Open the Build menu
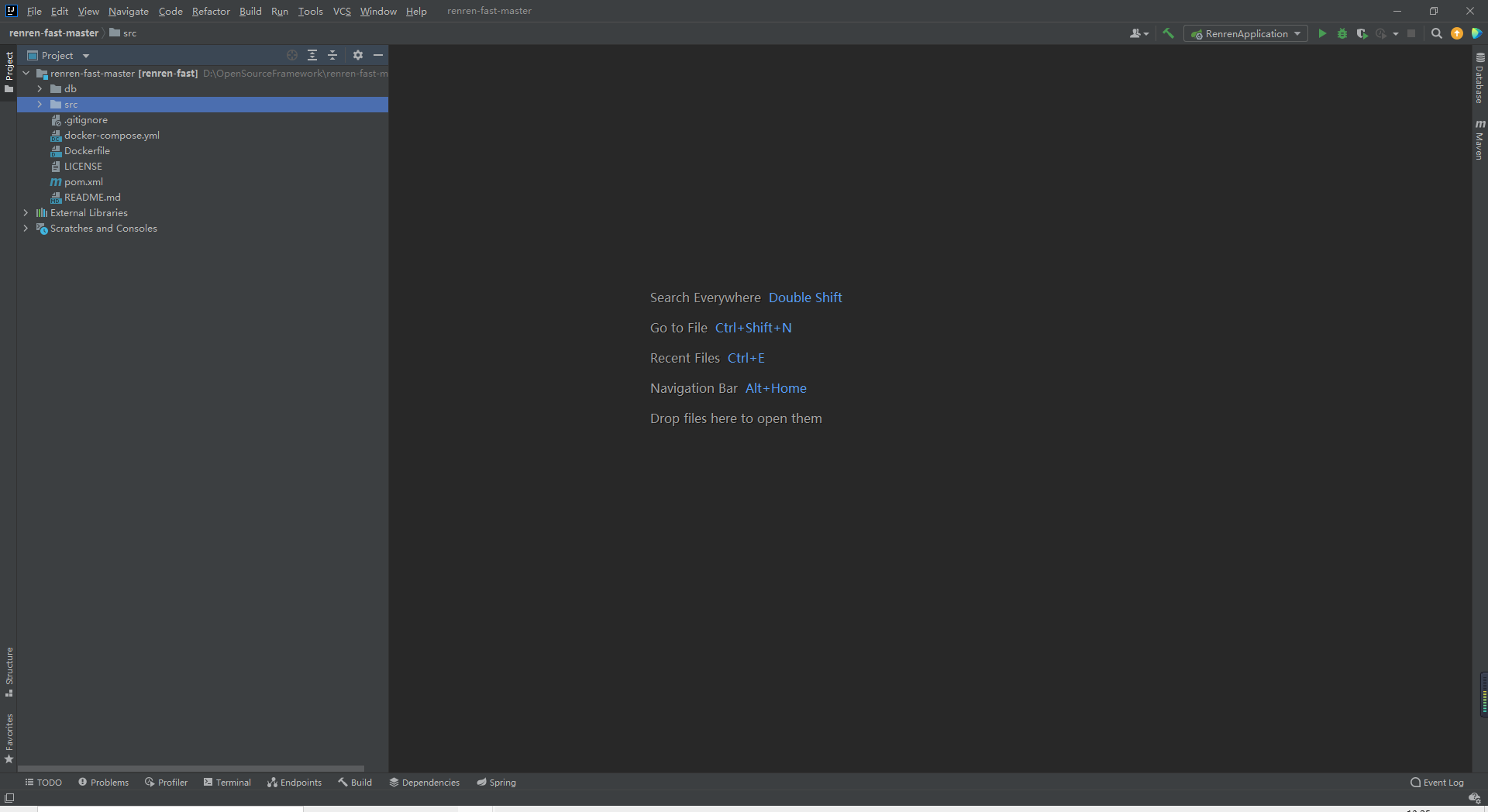 click(250, 11)
